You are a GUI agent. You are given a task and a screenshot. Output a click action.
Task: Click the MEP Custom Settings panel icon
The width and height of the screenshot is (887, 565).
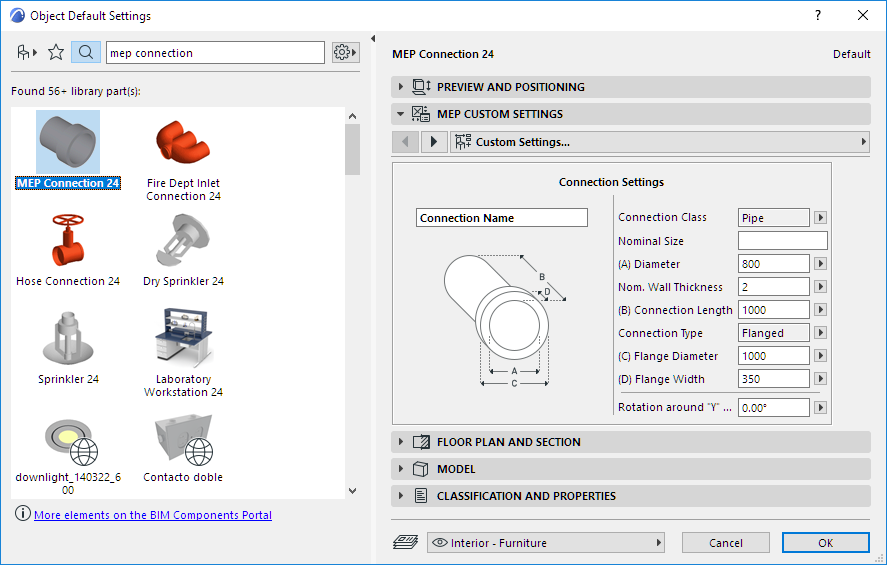[421, 114]
